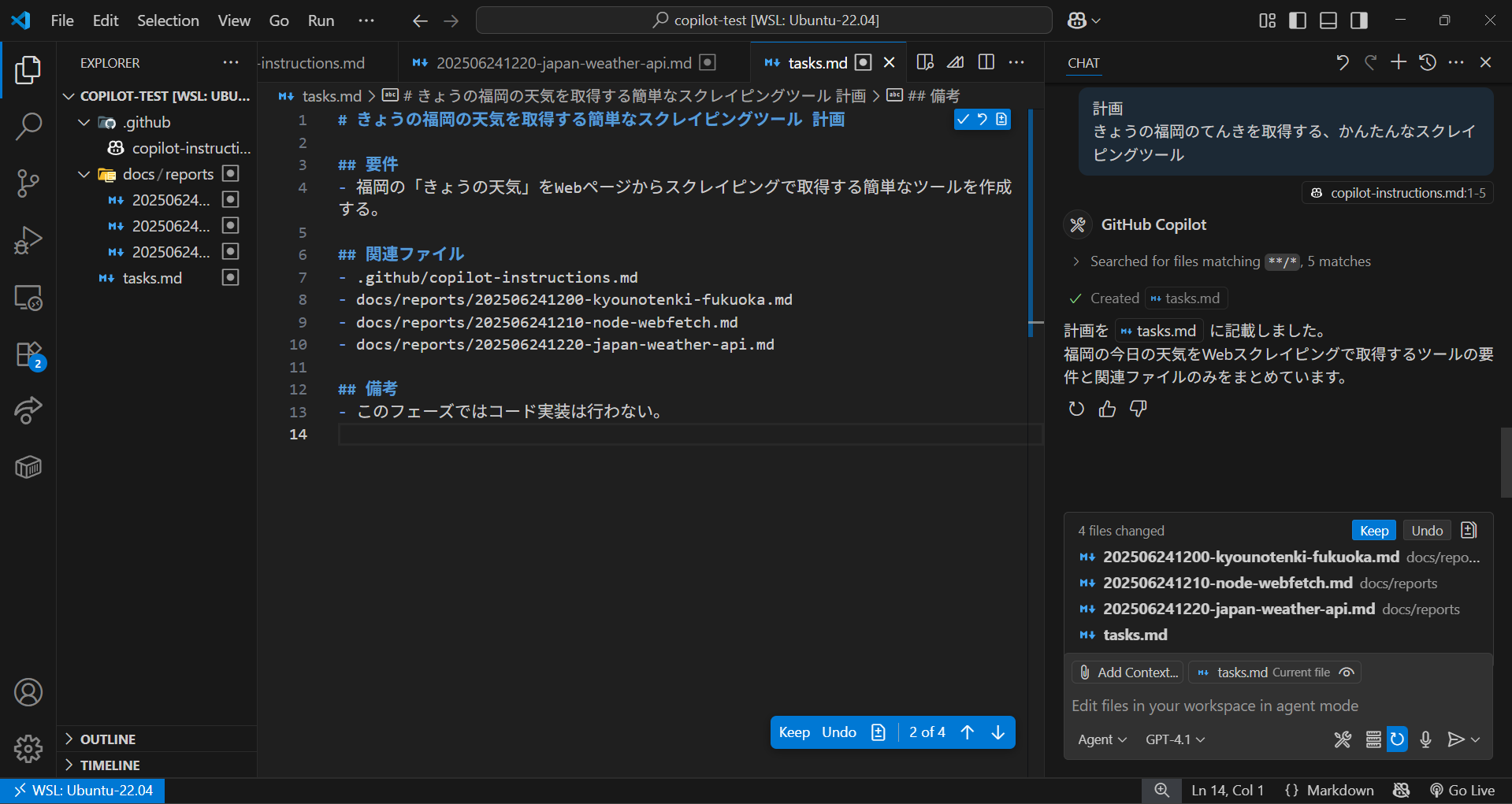Configure tools with the wrench icon

point(1343,739)
